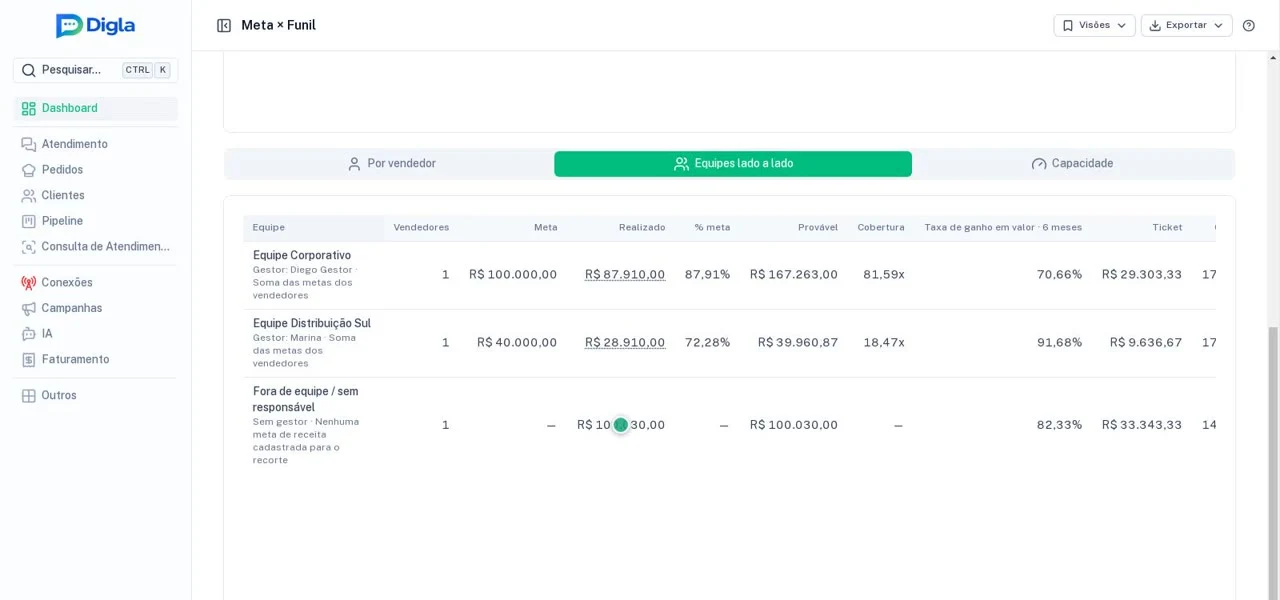Open the realizado value R$ 28.910,00
Image resolution: width=1280 pixels, height=600 pixels.
[625, 343]
